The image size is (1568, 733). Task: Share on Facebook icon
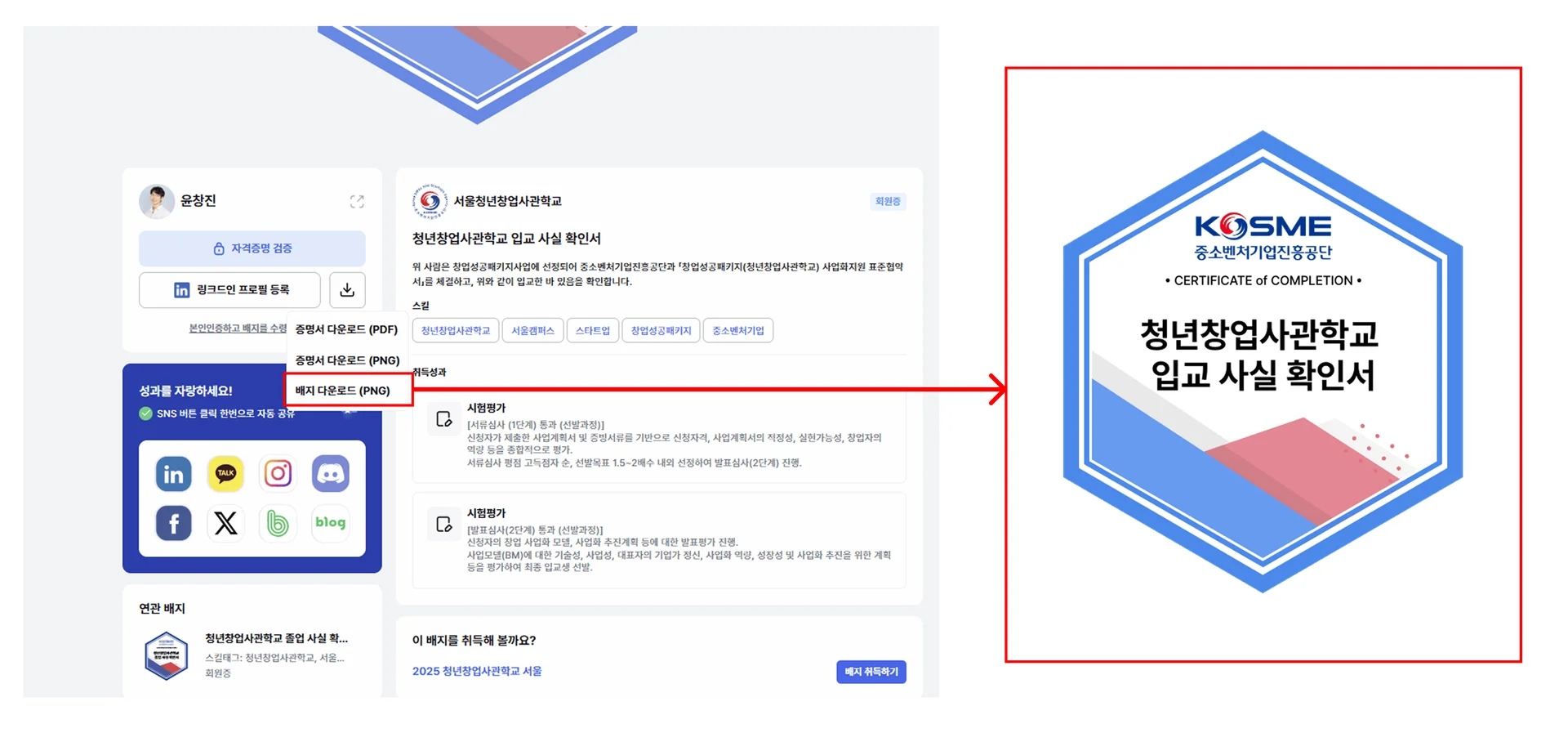coord(173,523)
